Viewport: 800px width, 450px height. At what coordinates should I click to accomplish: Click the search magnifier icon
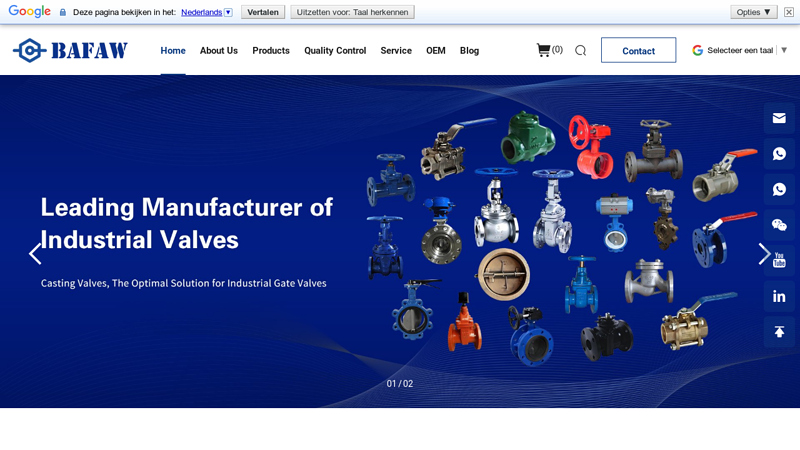pyautogui.click(x=580, y=51)
